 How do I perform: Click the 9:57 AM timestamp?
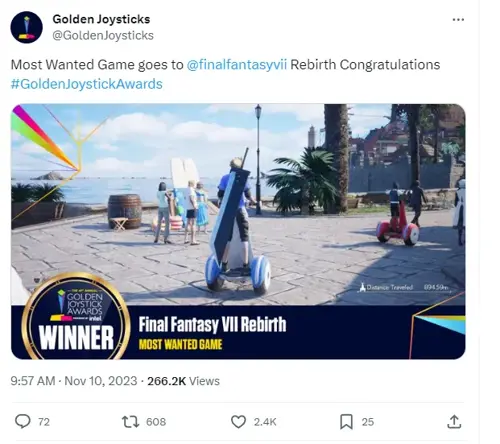click(33, 381)
